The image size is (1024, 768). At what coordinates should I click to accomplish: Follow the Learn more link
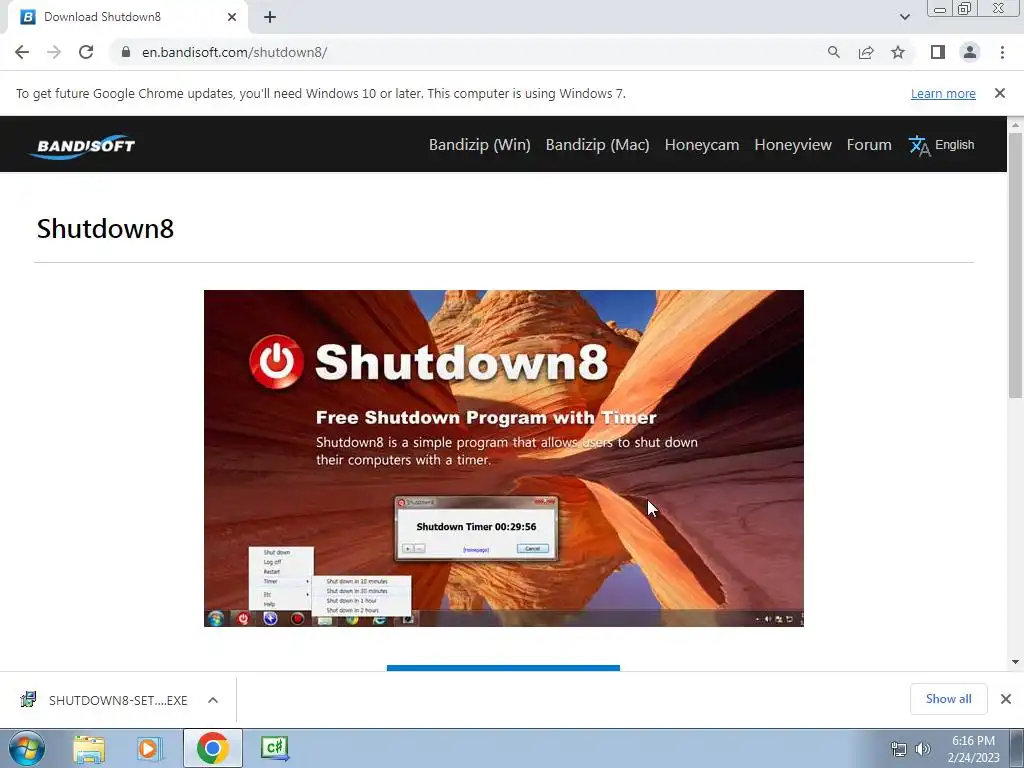[943, 93]
